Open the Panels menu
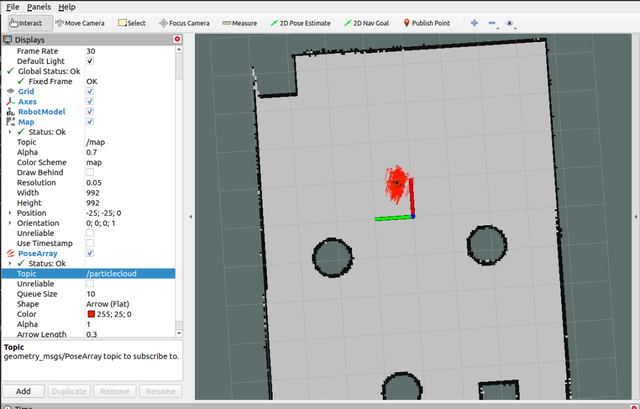This screenshot has width=640, height=409. [39, 6]
